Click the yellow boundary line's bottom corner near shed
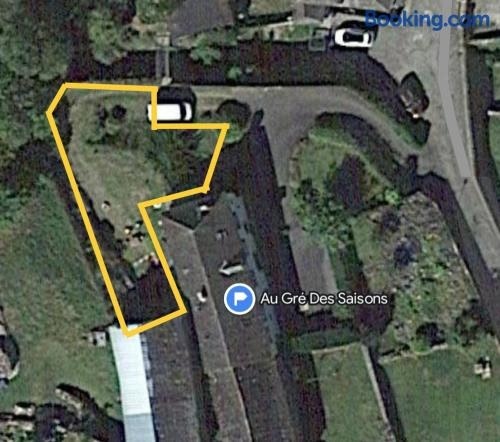This screenshot has height=442, width=500. point(128,332)
